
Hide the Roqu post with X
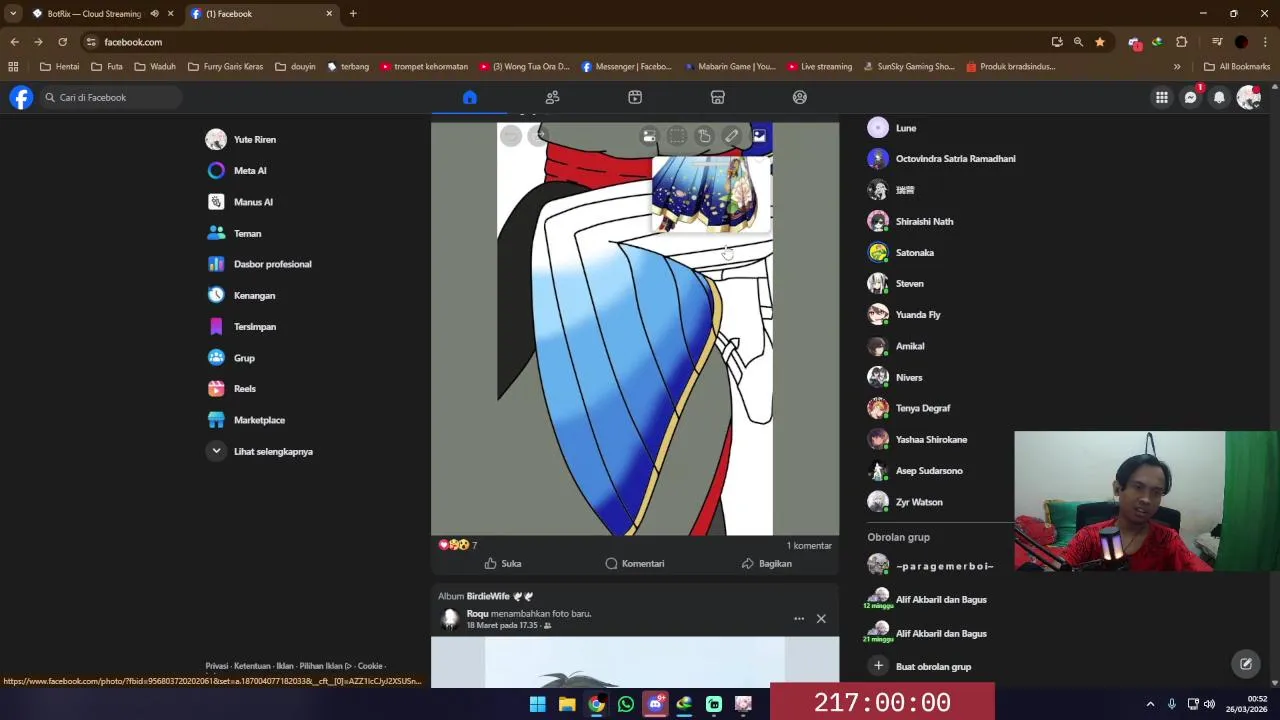click(x=821, y=619)
